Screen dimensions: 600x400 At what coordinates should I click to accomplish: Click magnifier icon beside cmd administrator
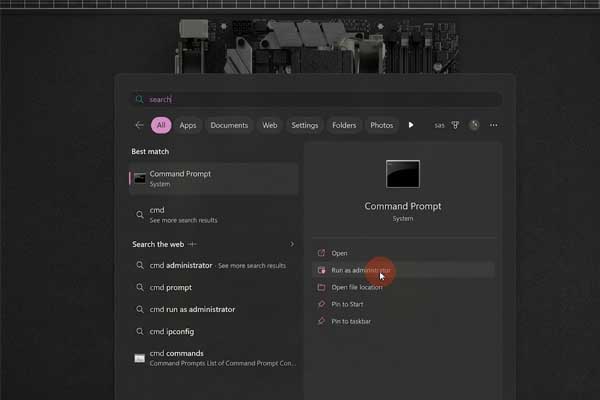pos(140,265)
